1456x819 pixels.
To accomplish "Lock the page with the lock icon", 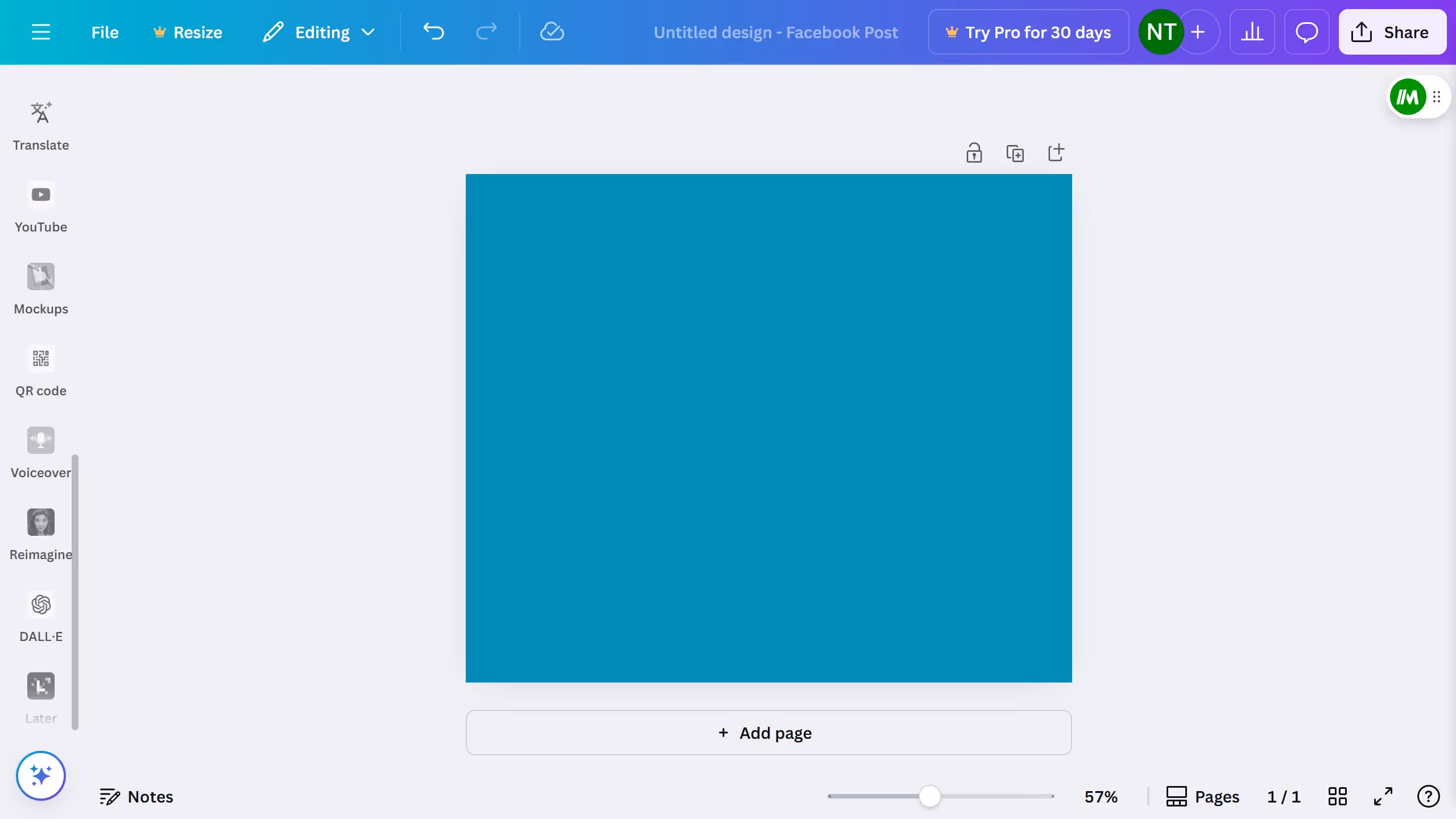I will (974, 153).
